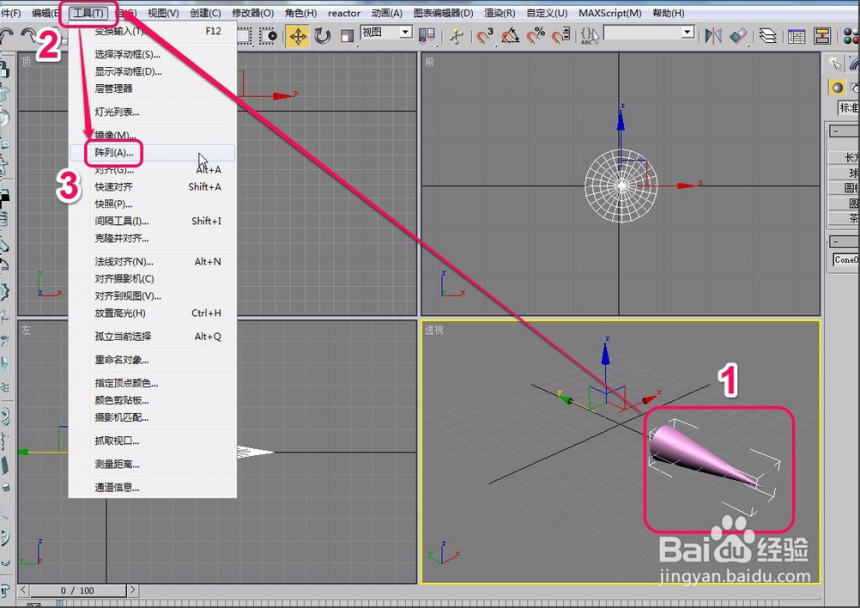This screenshot has height=608, width=860.
Task: Click the Cone0 object name field
Action: [x=846, y=260]
